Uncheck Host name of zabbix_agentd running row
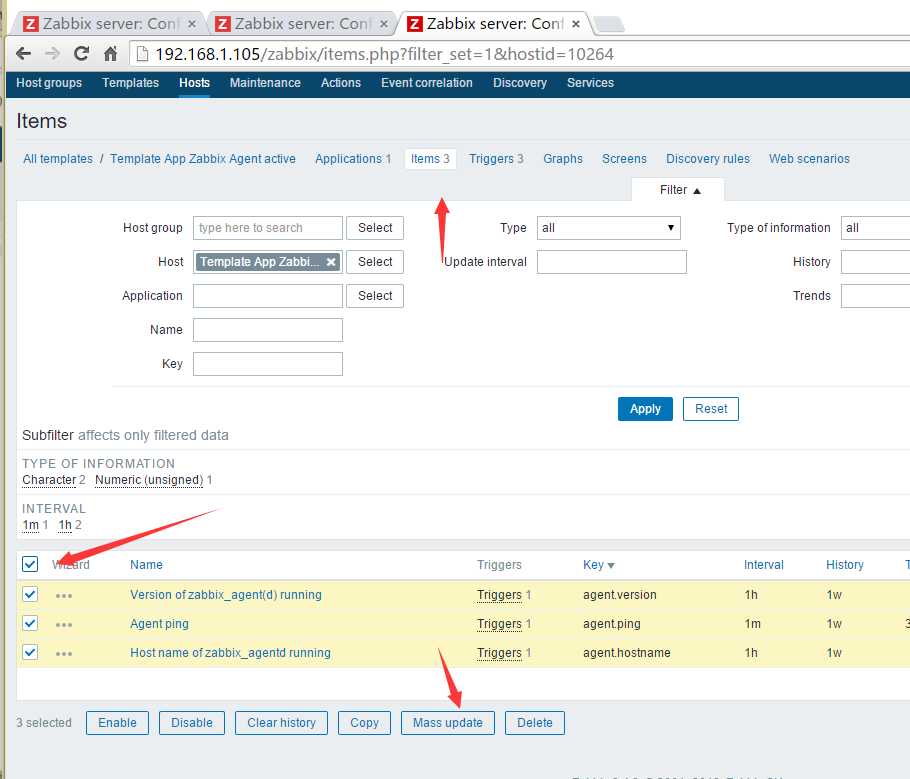910x779 pixels. click(x=30, y=652)
